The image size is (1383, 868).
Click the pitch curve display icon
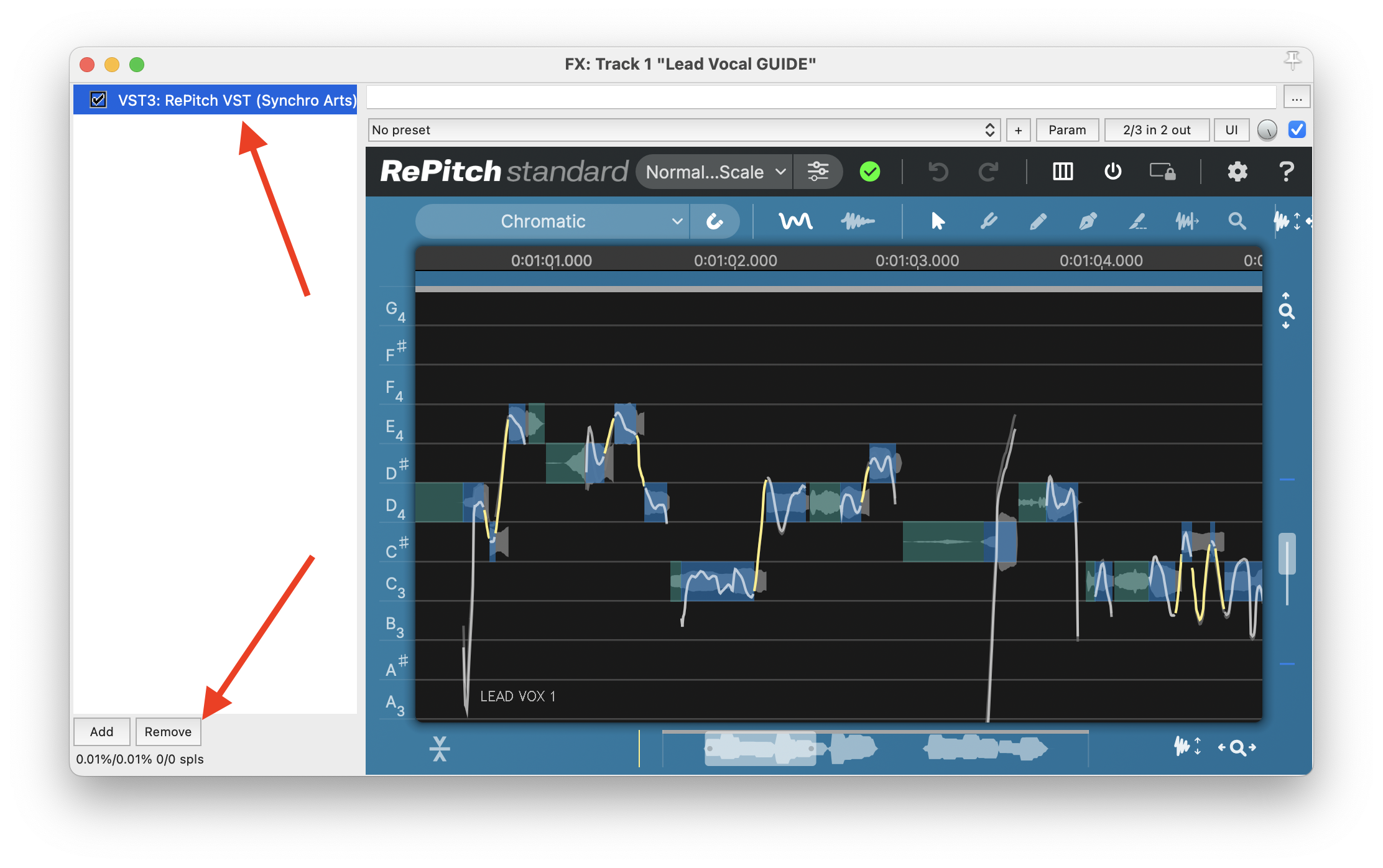tap(795, 221)
